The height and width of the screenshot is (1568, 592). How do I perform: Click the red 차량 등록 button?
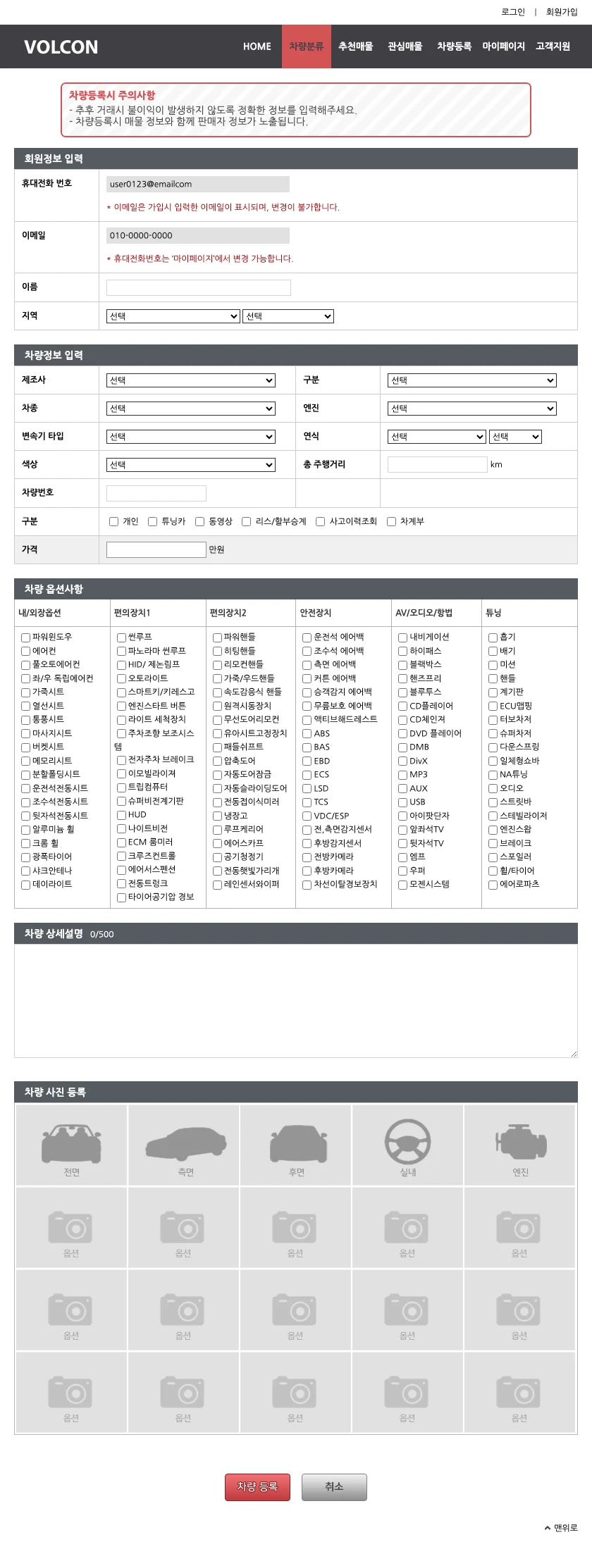click(257, 1487)
